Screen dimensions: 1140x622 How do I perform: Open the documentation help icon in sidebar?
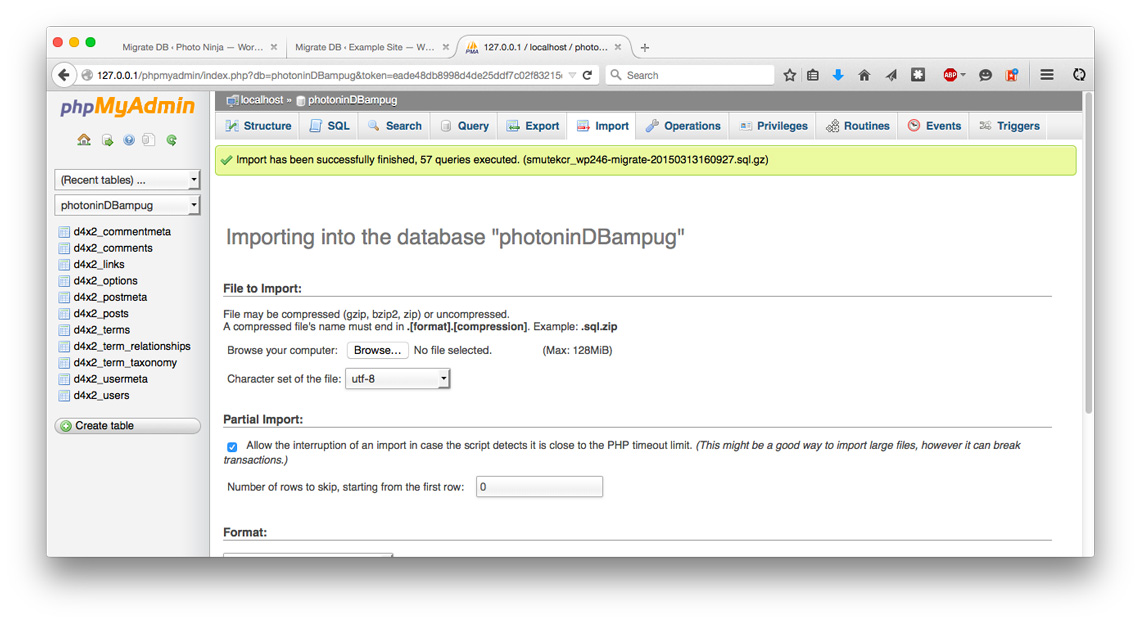[x=129, y=140]
